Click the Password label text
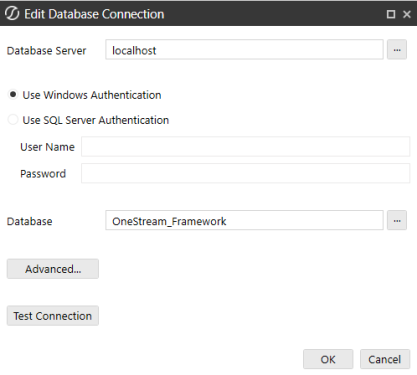Viewport: 417px width, 375px height. pyautogui.click(x=43, y=174)
